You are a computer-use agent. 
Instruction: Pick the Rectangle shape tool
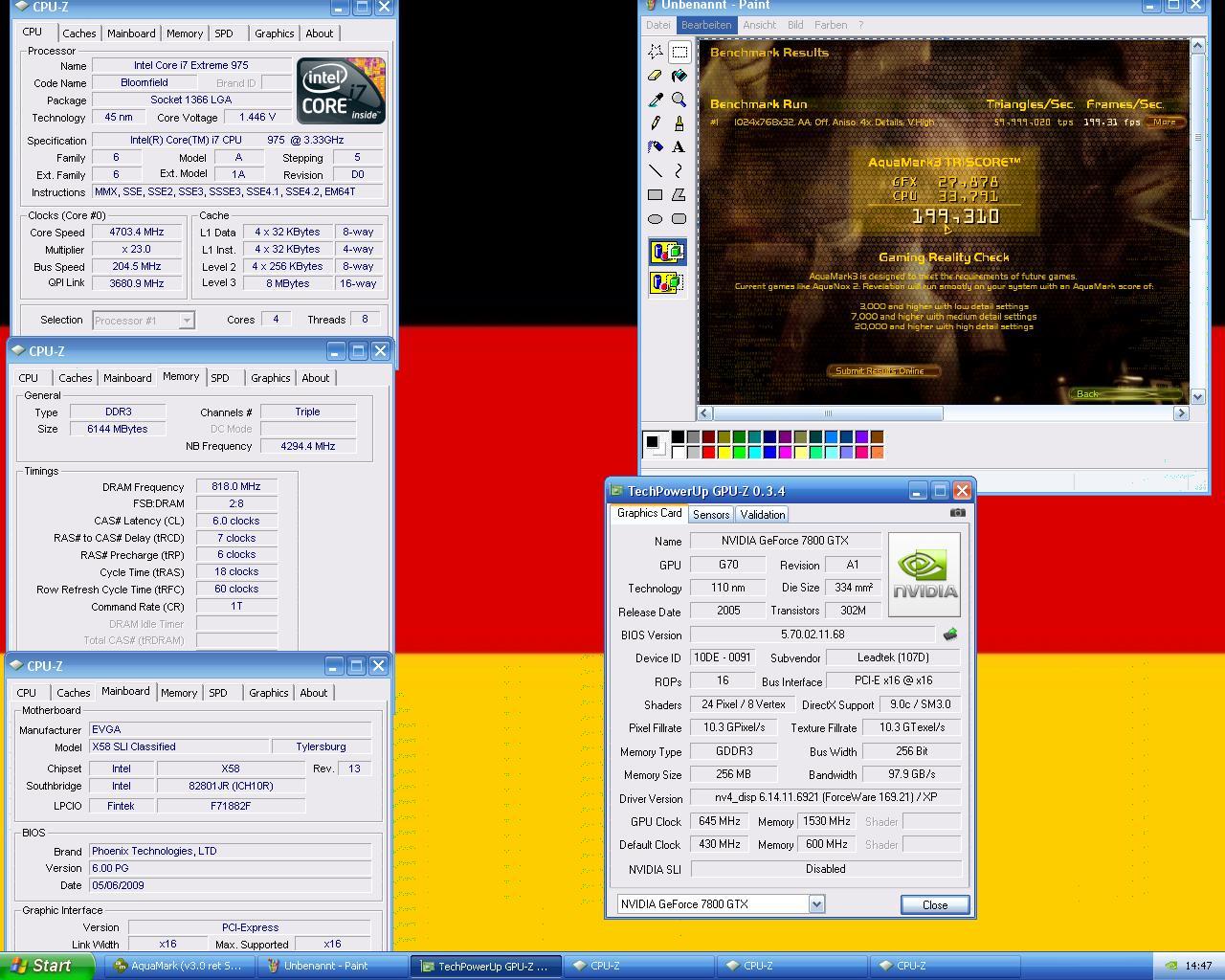point(656,195)
